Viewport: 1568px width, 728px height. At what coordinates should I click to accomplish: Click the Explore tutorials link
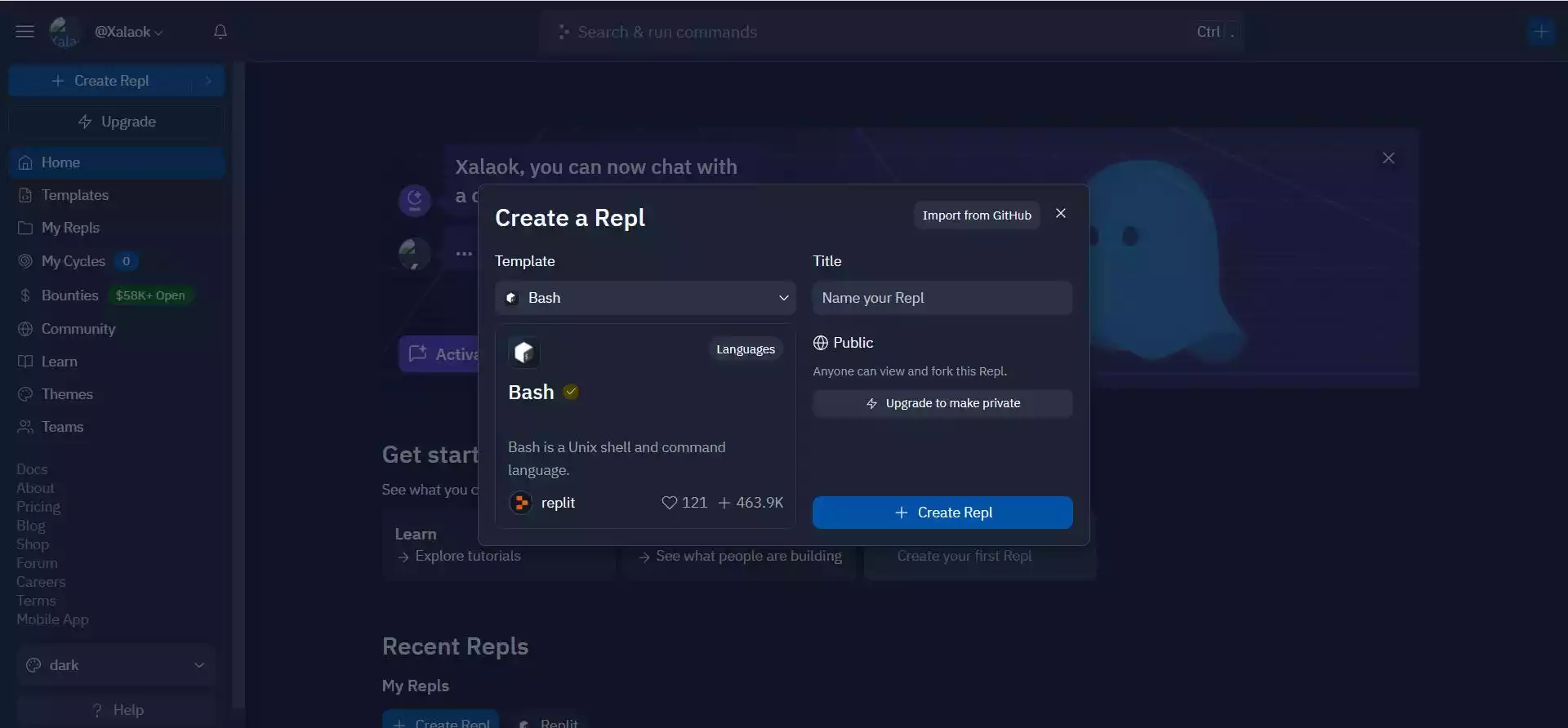[x=459, y=556]
